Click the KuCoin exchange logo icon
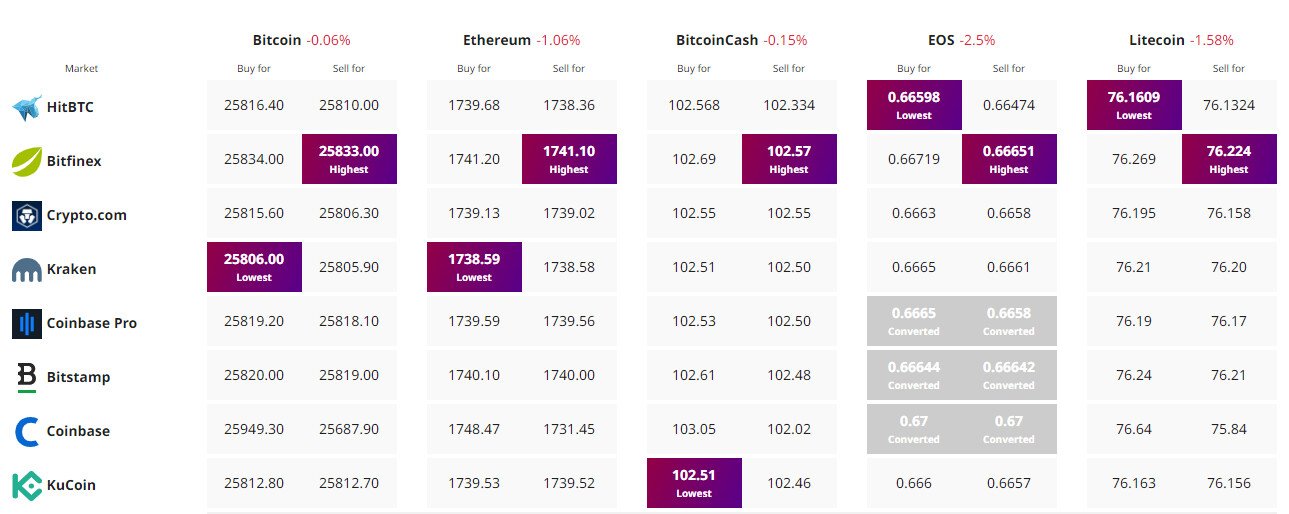 pyautogui.click(x=26, y=485)
